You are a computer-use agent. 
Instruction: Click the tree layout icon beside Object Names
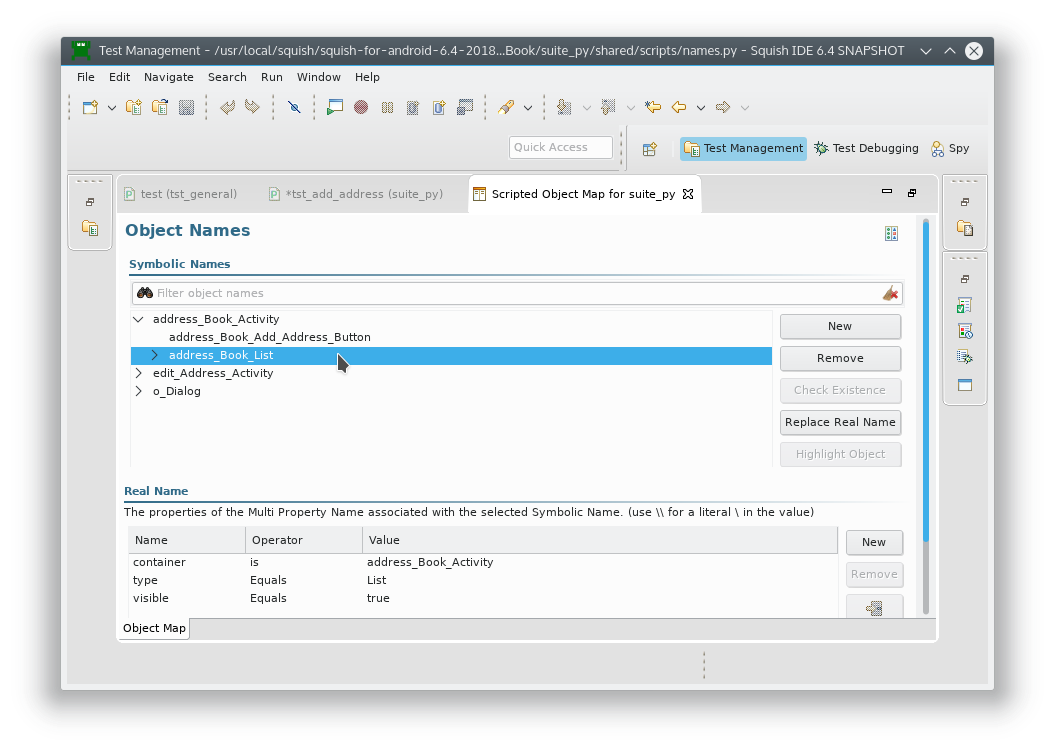(891, 234)
